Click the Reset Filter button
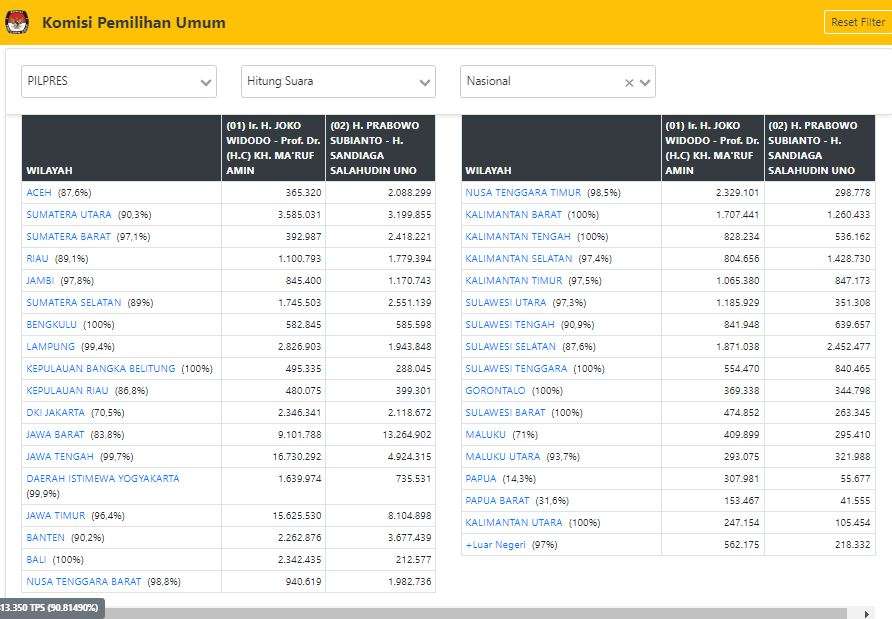This screenshot has height=619, width=892. (857, 22)
